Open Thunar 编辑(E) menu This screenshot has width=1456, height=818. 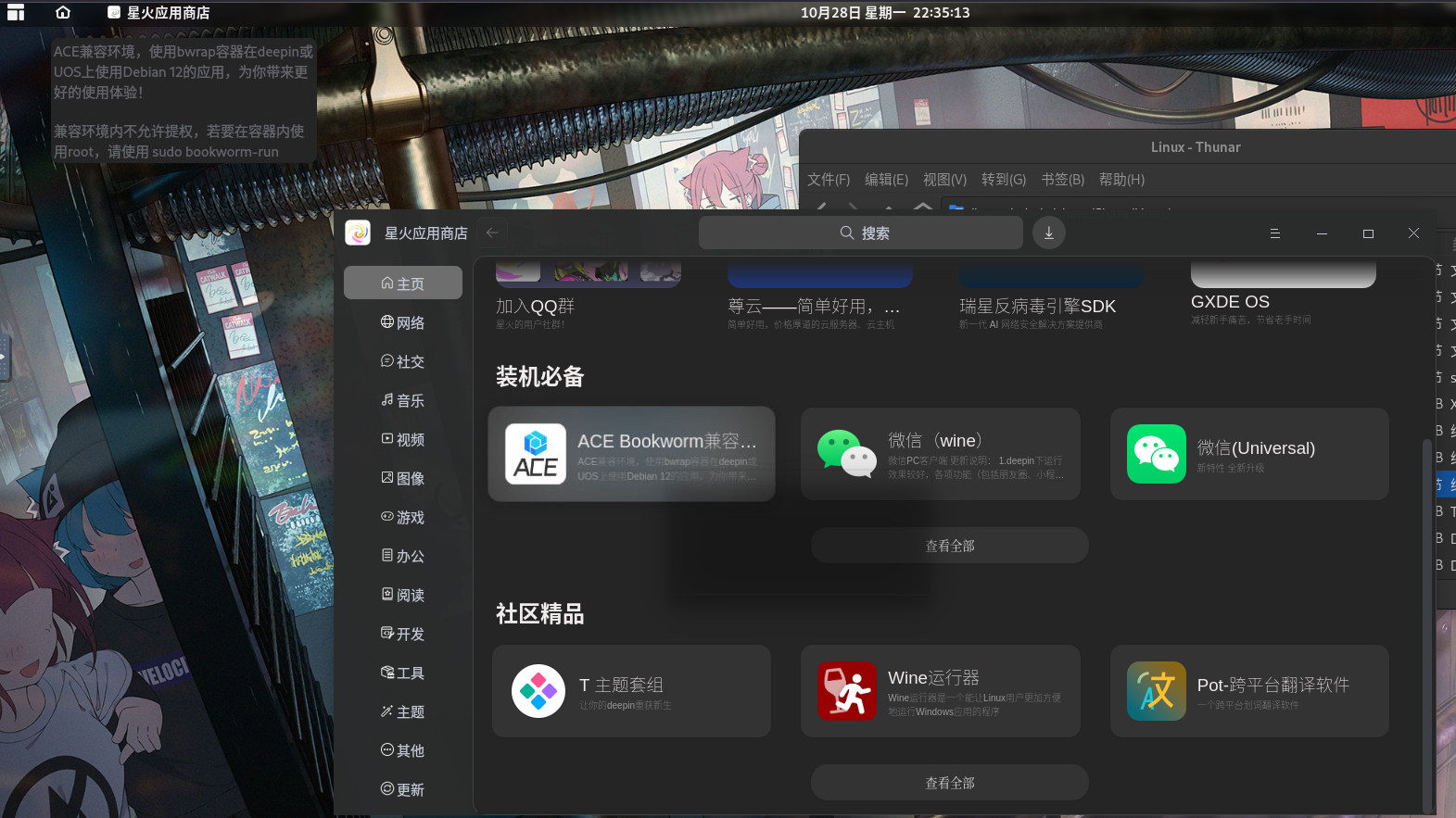pos(886,180)
